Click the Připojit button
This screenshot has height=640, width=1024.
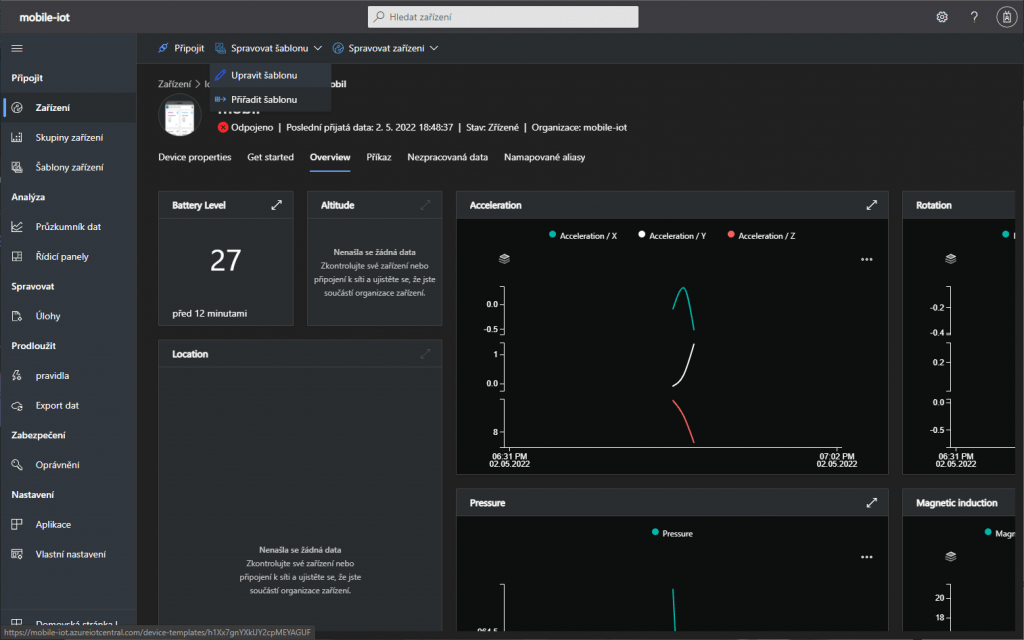181,48
